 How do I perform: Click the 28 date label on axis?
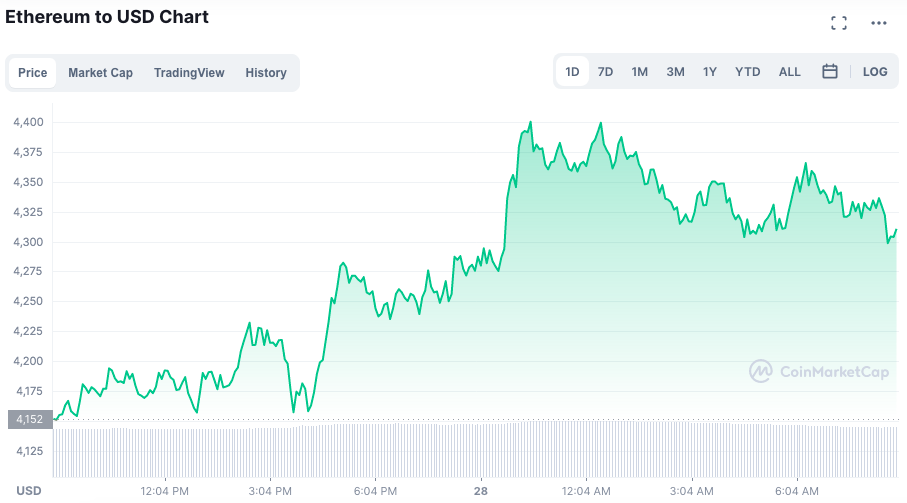tap(481, 491)
